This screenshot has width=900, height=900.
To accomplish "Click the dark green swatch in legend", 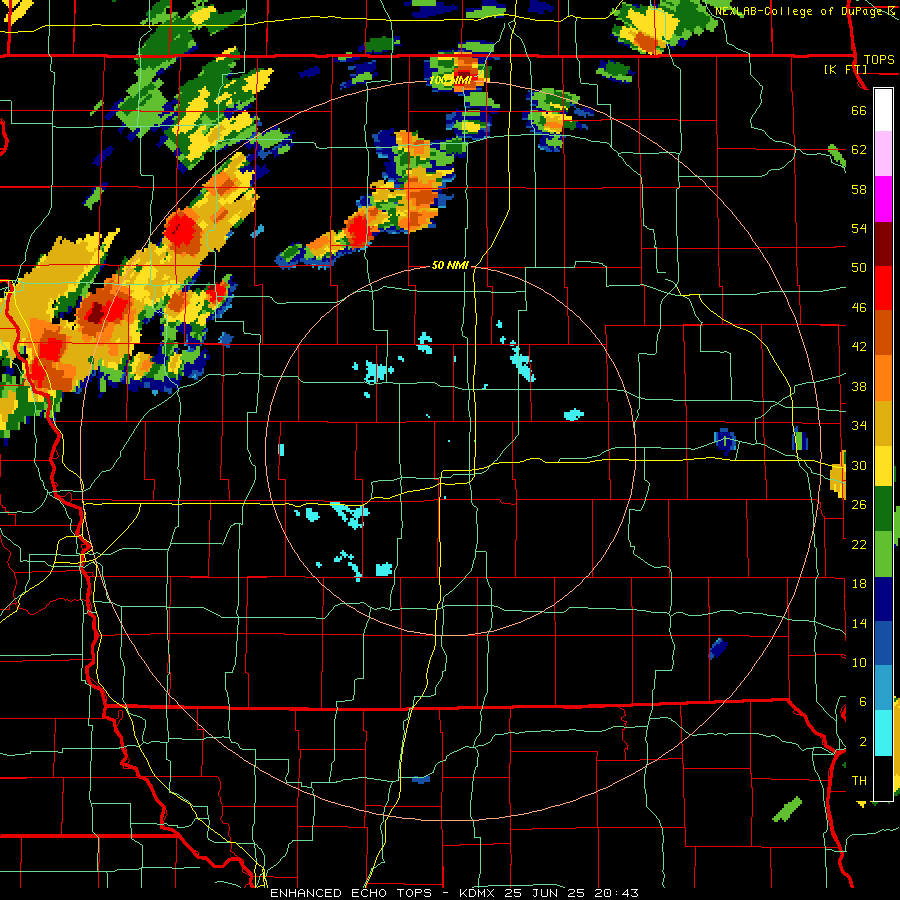I will (883, 509).
